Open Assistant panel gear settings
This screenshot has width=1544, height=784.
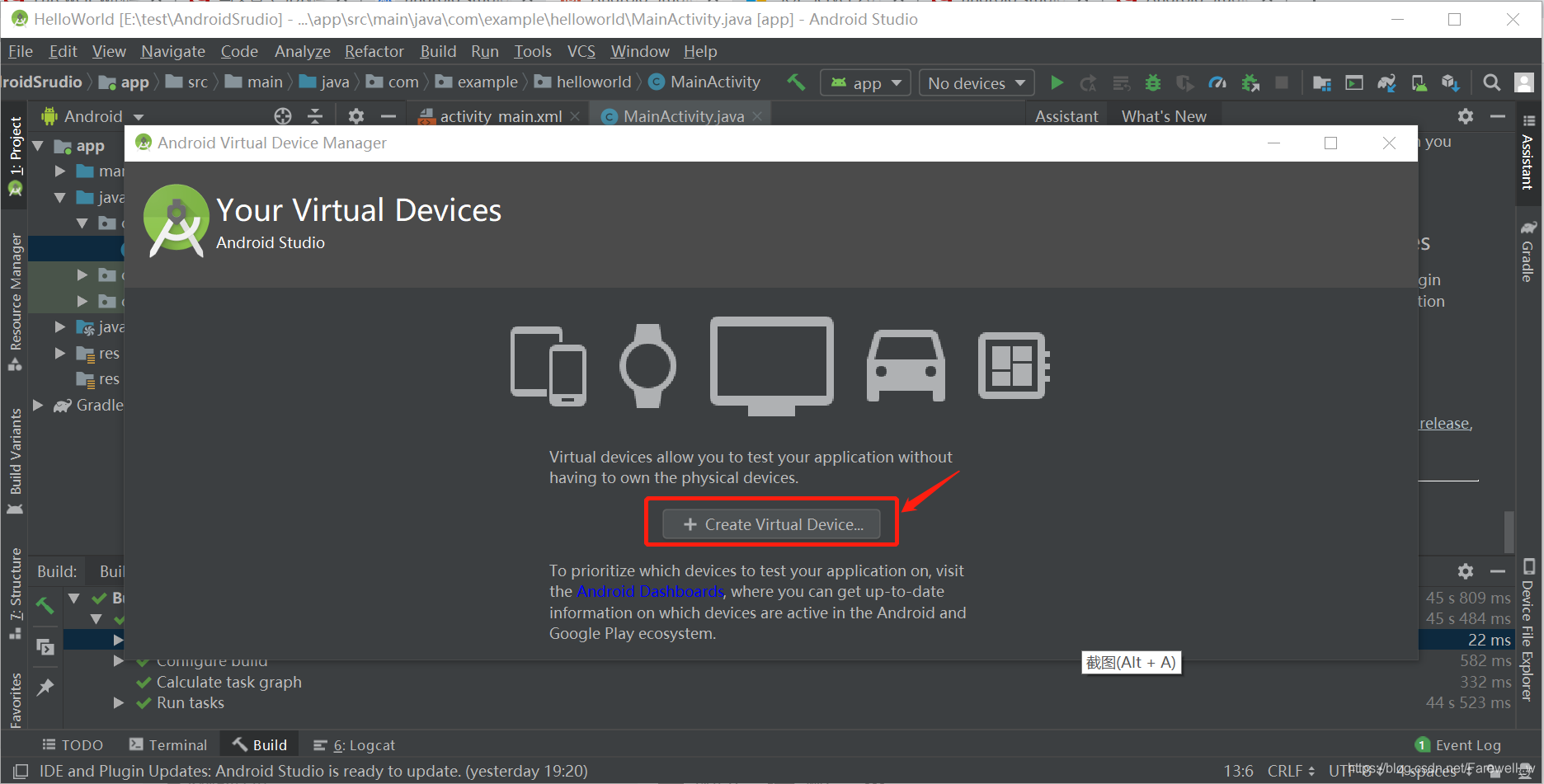point(1466,116)
